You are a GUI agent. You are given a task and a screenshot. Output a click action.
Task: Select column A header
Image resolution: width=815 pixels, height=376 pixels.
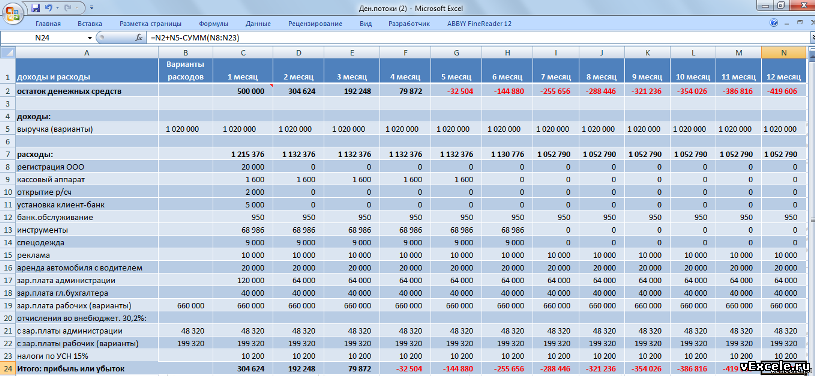87,53
